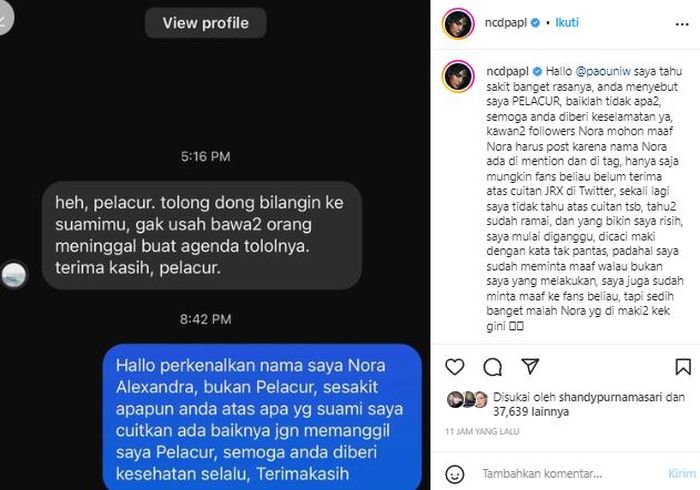Screen dimensions: 700x490
Task: Like the post with the heart icon
Action: pos(454,366)
